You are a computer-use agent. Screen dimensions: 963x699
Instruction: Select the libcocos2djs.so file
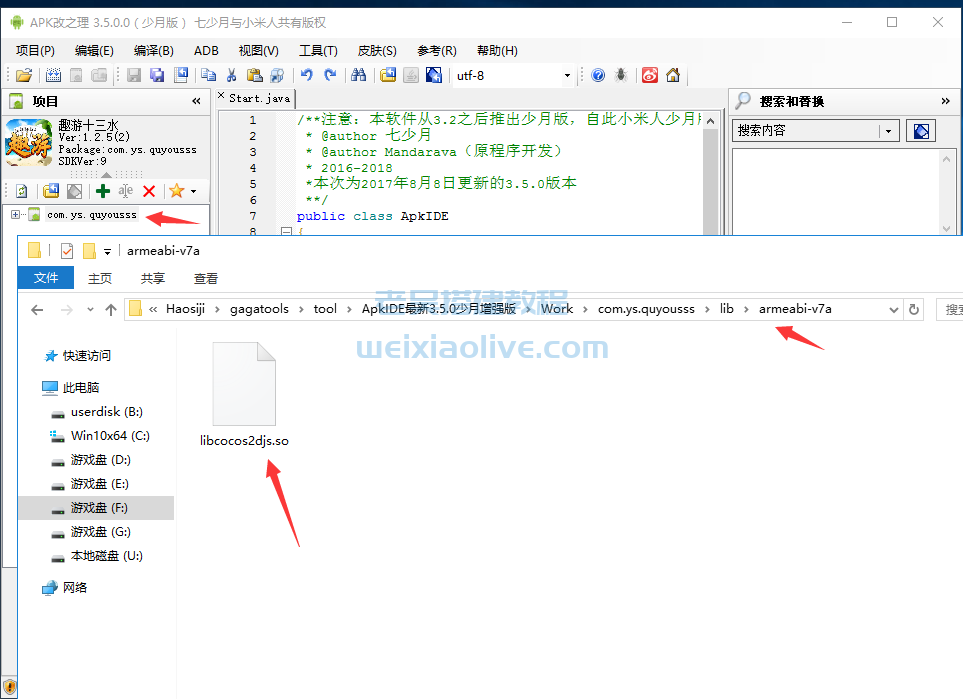coord(244,395)
